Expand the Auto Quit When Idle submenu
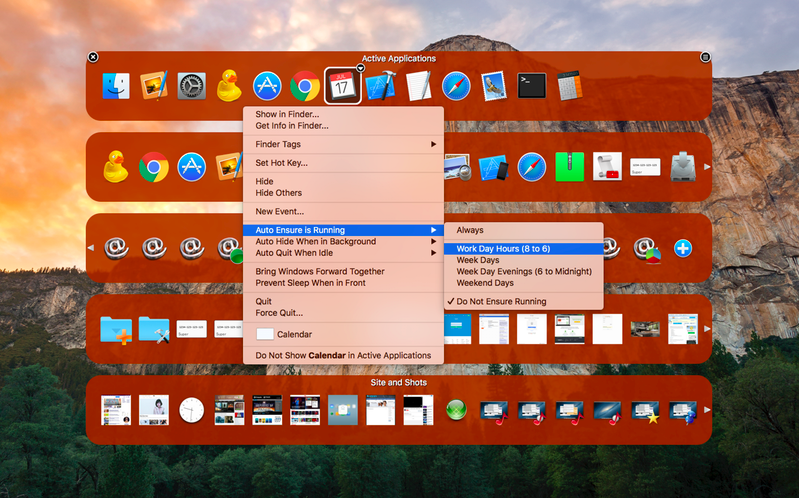 click(343, 253)
